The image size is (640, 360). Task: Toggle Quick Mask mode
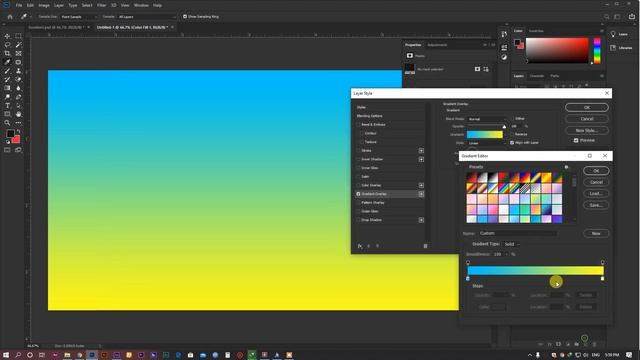point(7,150)
